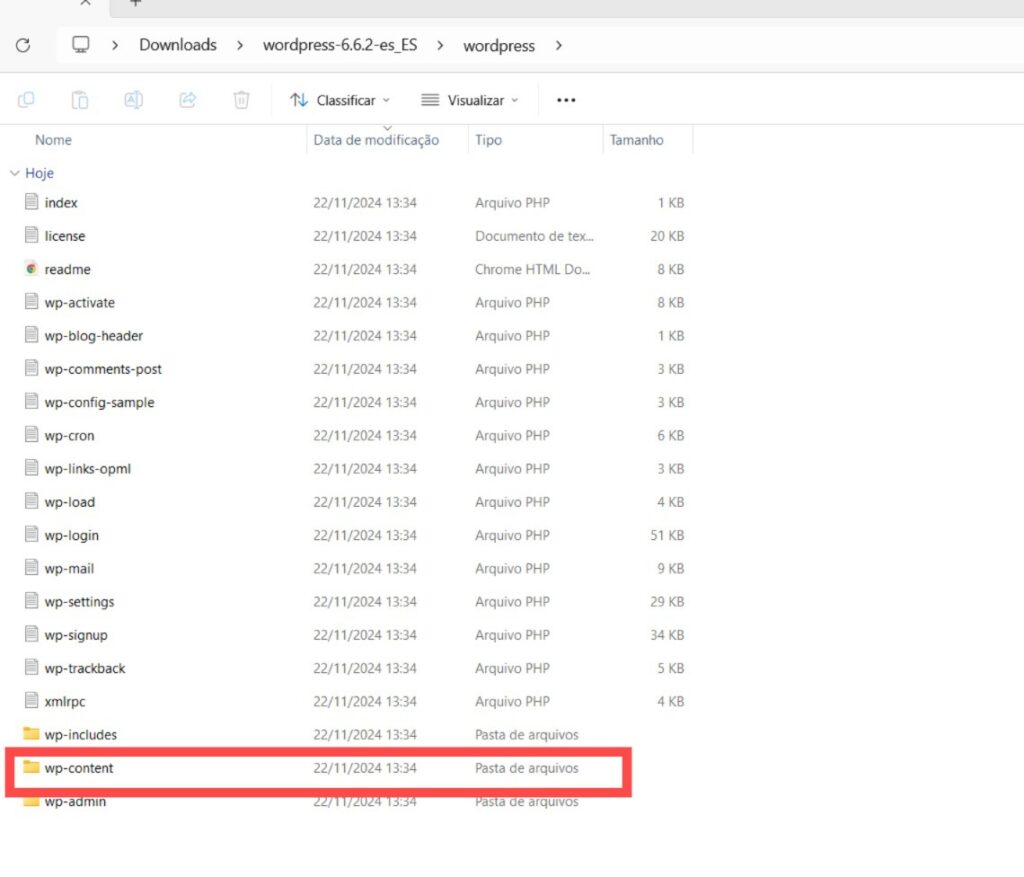Image resolution: width=1024 pixels, height=877 pixels.
Task: Select the wp-content folder
Action: [x=79, y=768]
